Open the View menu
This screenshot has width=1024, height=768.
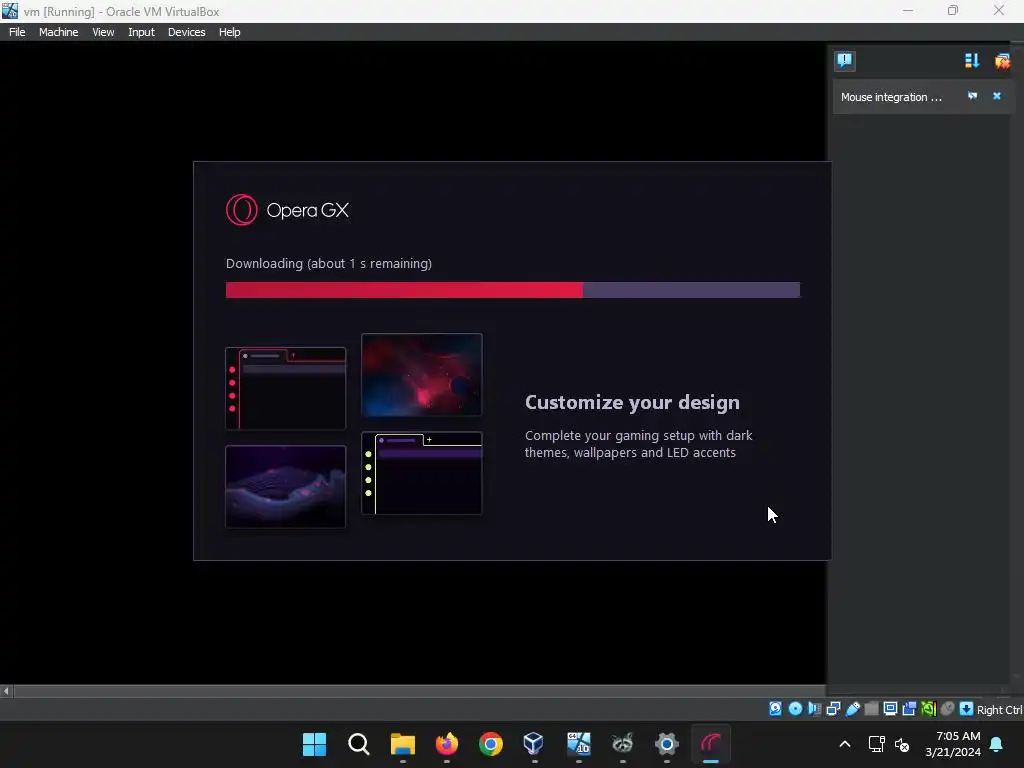pyautogui.click(x=103, y=32)
